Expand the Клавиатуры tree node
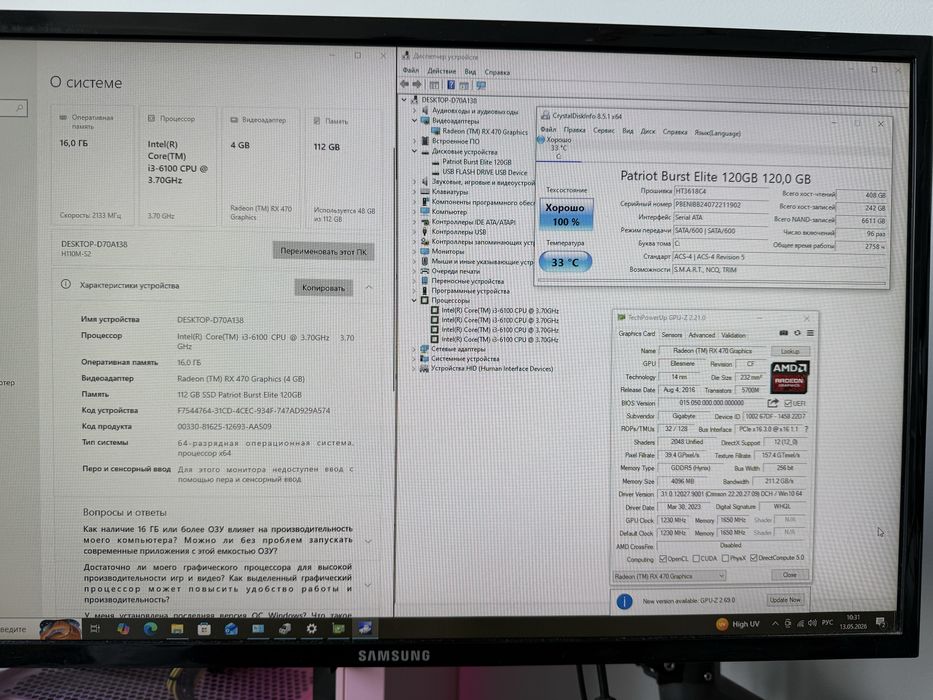Viewport: 933px width, 700px height. click(415, 192)
